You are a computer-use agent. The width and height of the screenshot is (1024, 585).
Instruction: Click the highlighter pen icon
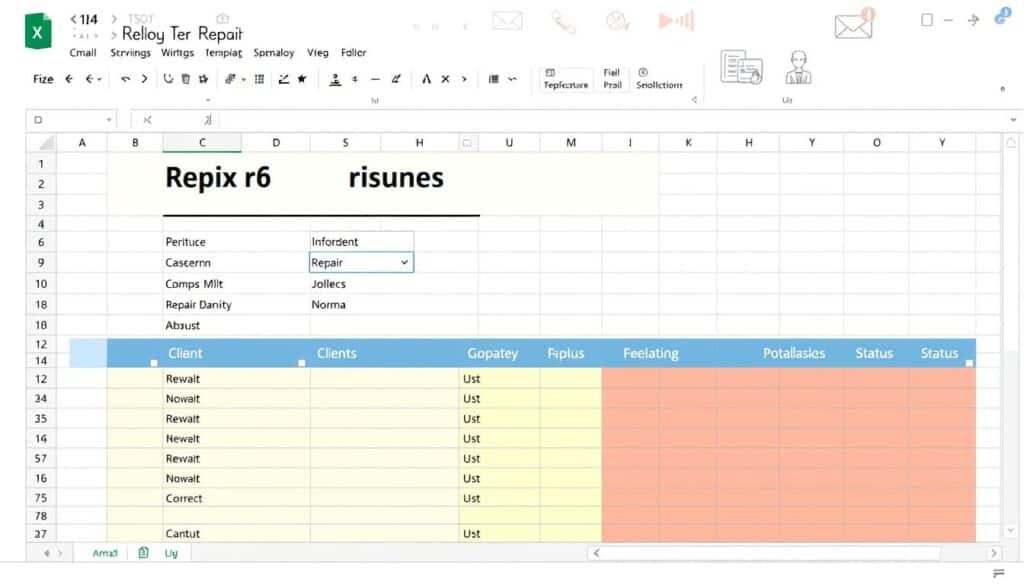click(x=396, y=79)
